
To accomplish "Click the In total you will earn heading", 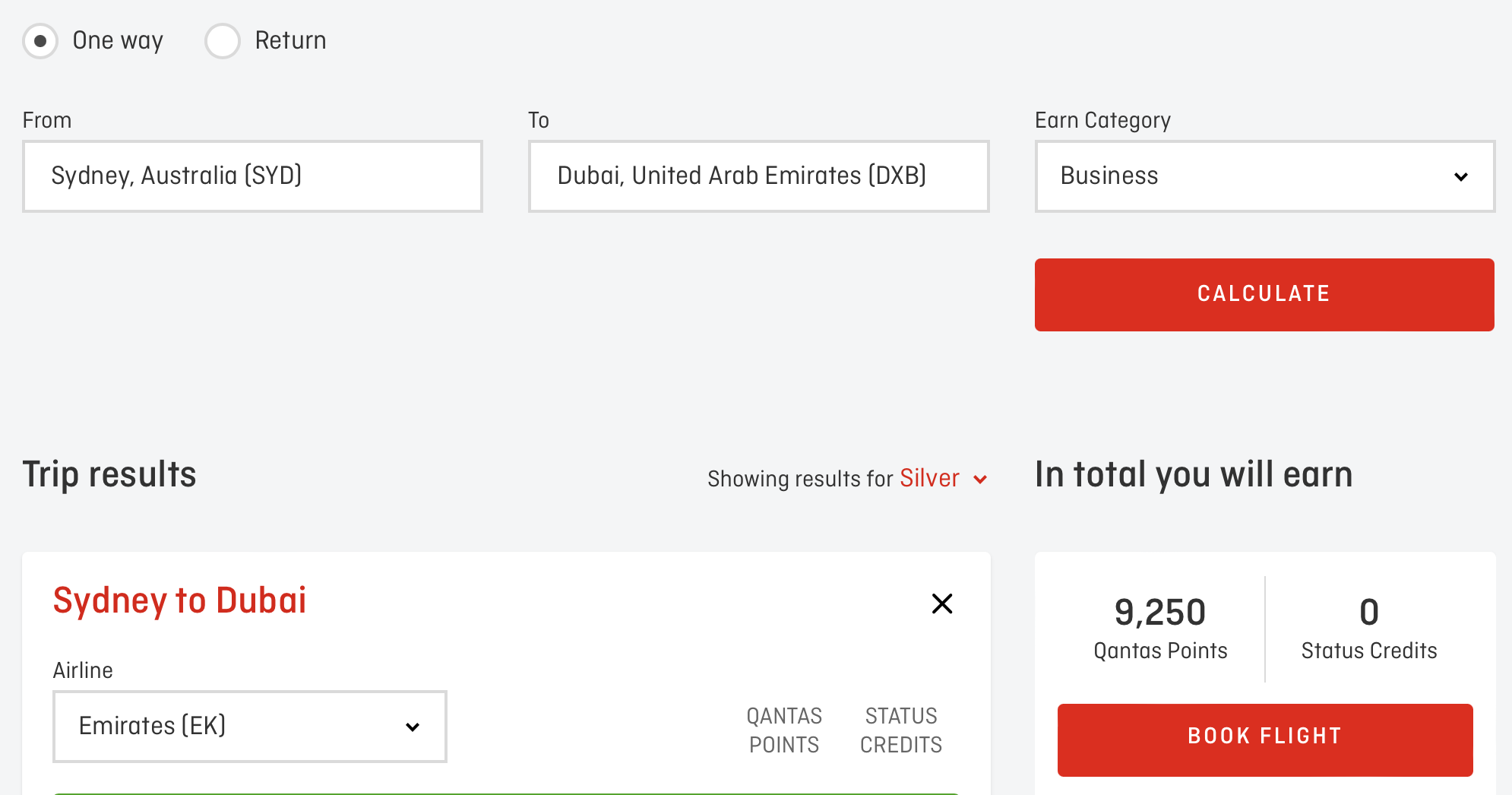I will (1194, 474).
